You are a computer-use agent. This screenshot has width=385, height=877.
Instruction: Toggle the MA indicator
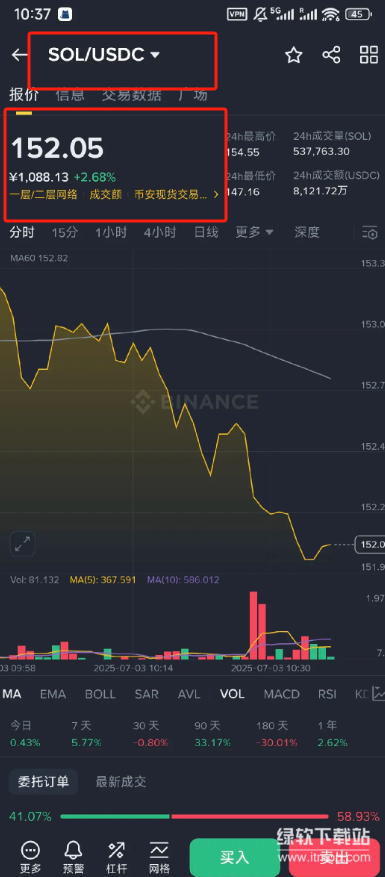point(12,694)
